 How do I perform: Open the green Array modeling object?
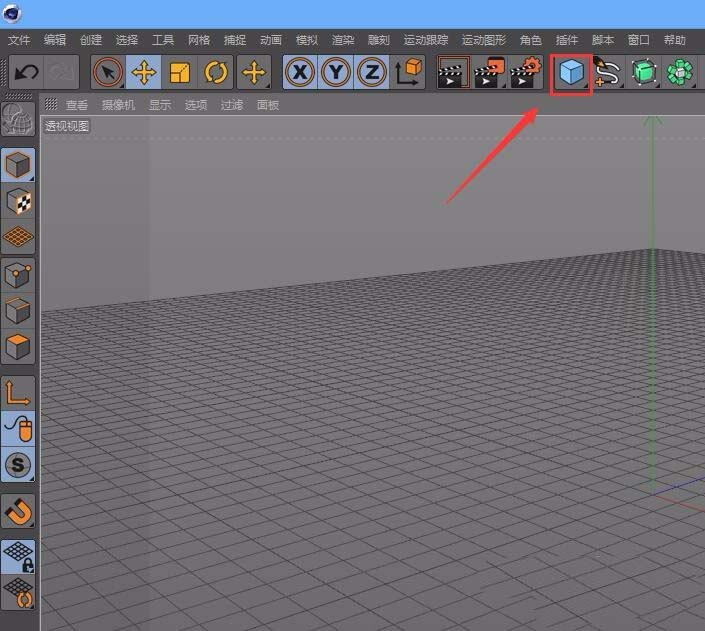coord(679,72)
